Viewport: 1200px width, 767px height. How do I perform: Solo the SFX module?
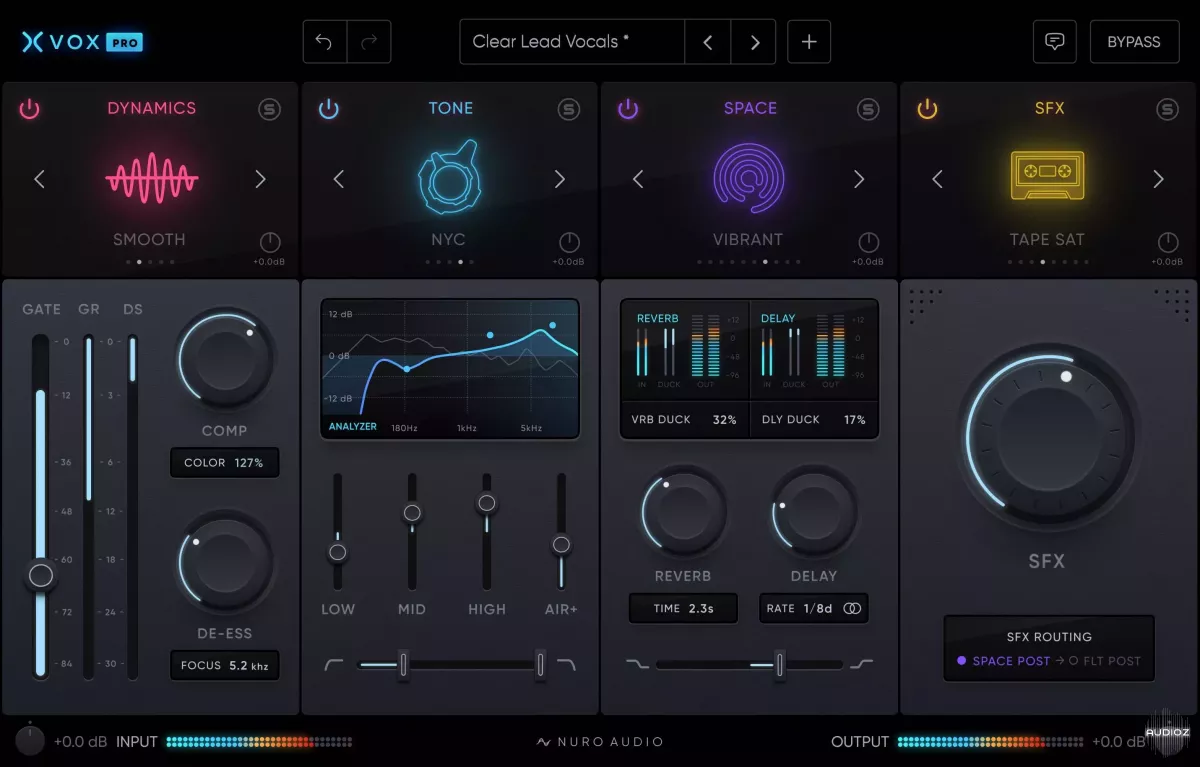click(x=1167, y=109)
